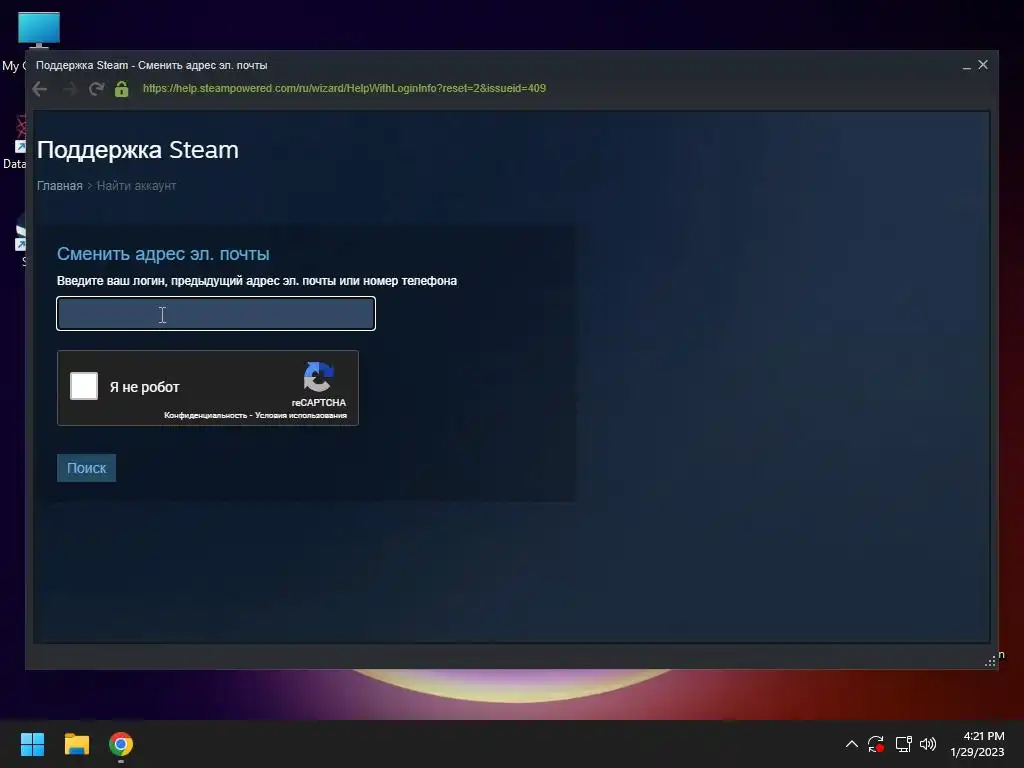Screen dimensions: 1024x768
Task: Open File Explorer from the taskbar
Action: 76,744
